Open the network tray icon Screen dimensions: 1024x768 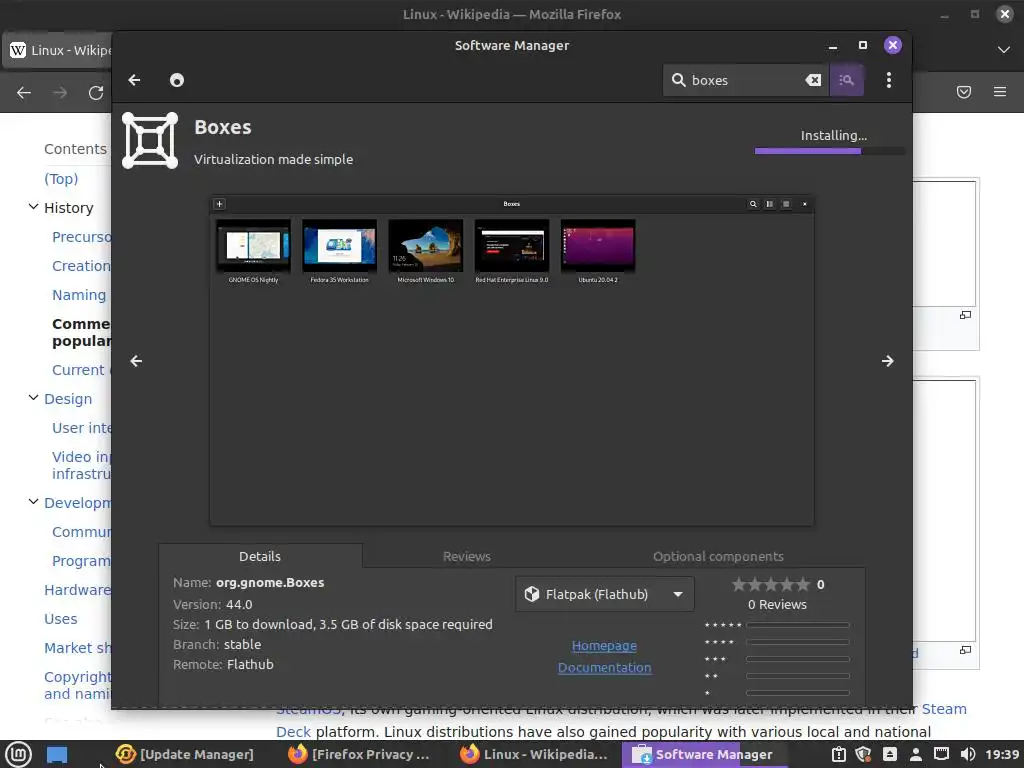click(941, 754)
